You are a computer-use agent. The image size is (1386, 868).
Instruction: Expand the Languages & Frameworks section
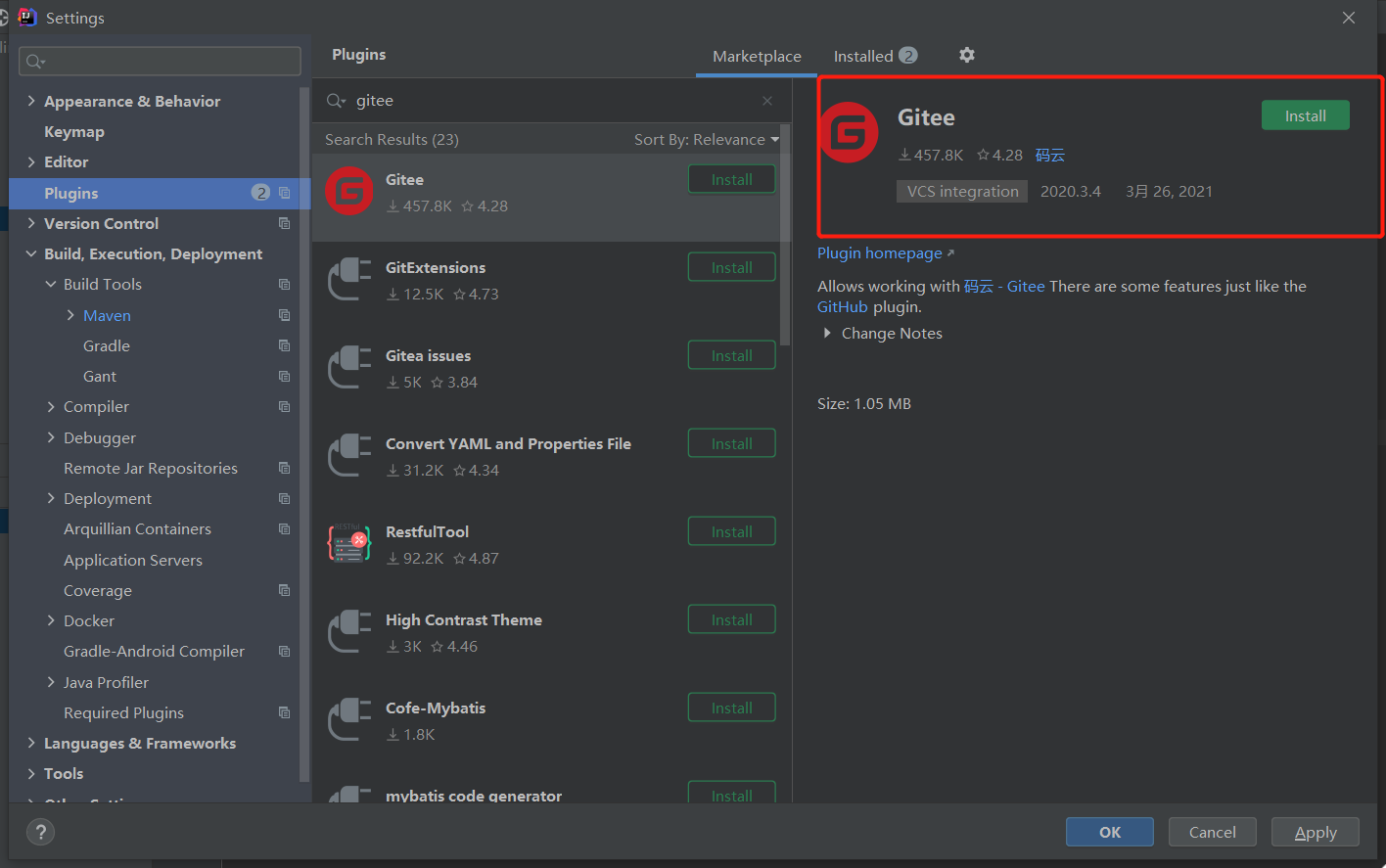tap(31, 743)
